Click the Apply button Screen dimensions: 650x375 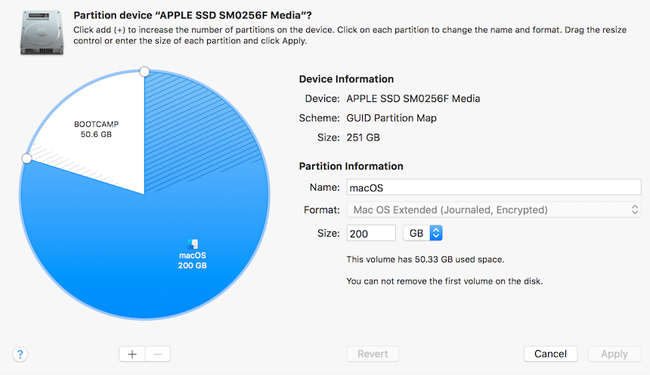(x=614, y=354)
